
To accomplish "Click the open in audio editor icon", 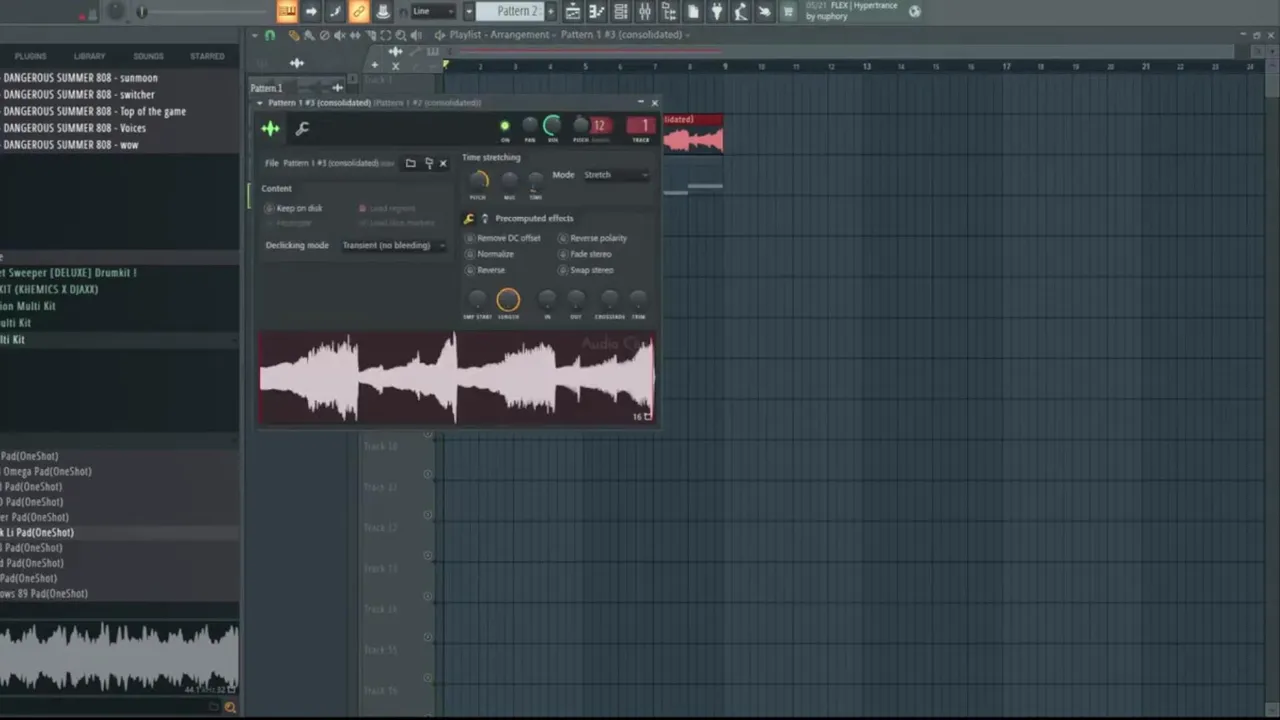I will click(x=429, y=163).
